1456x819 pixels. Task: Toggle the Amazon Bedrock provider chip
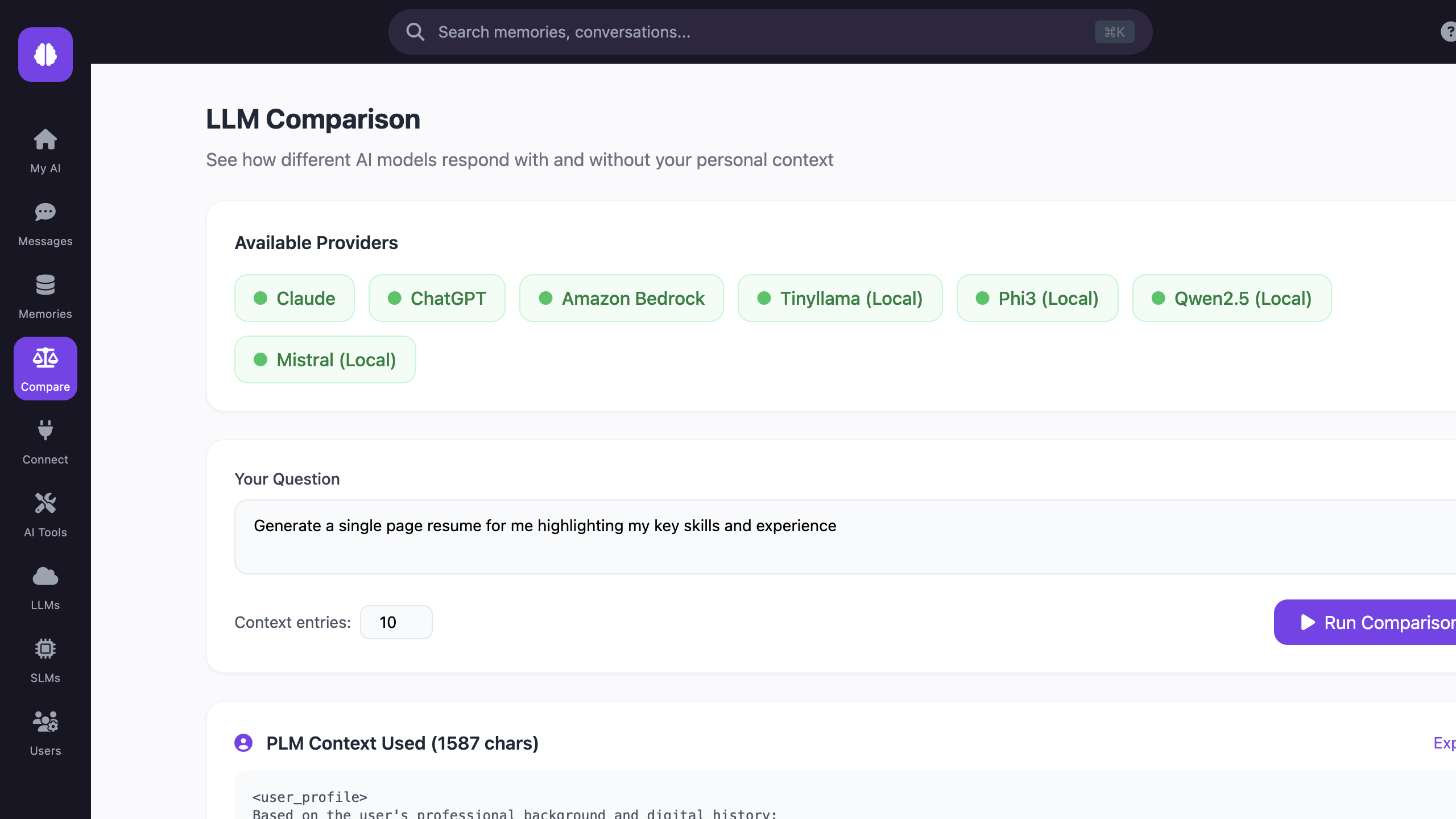click(621, 298)
